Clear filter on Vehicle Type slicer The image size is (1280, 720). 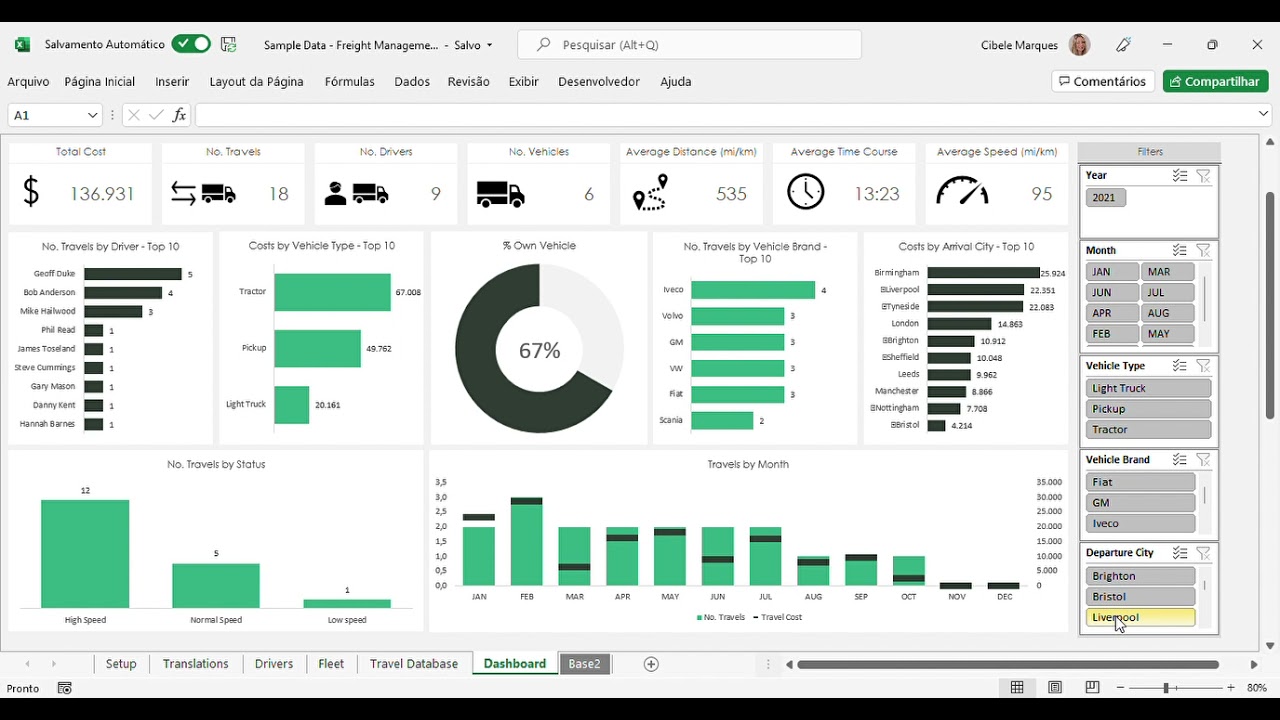(1204, 366)
